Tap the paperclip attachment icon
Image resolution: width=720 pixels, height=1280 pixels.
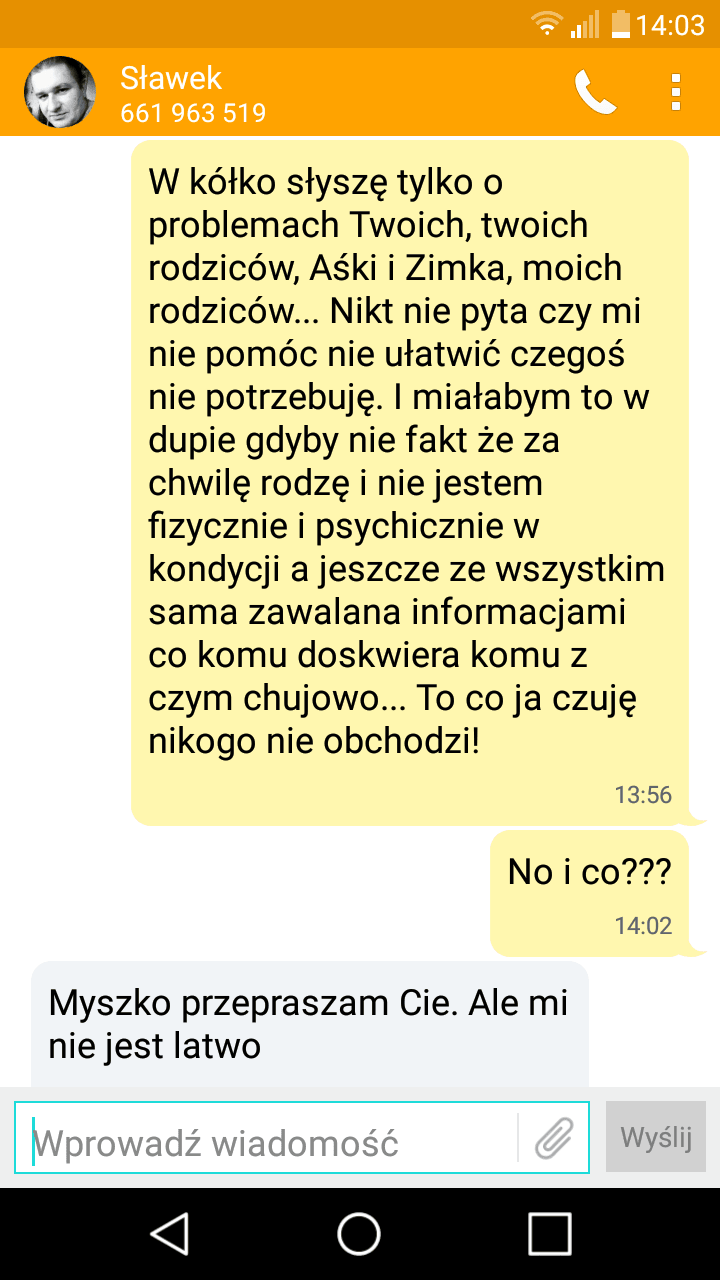point(553,1137)
